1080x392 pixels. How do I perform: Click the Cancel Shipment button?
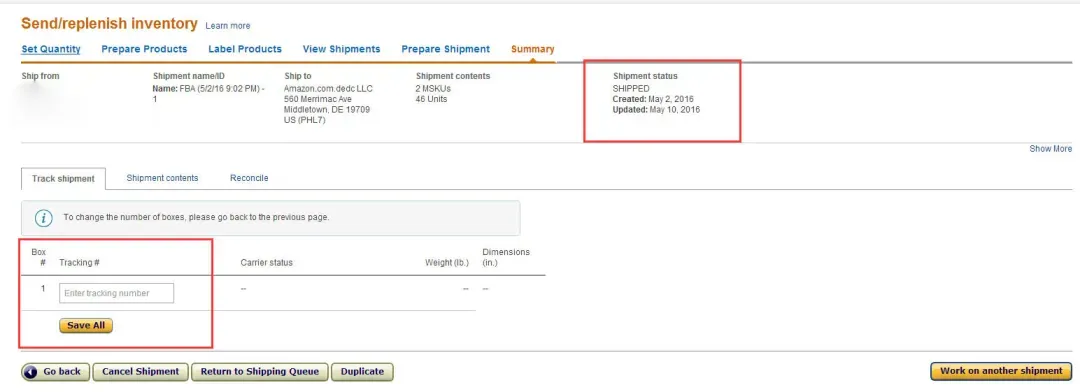click(141, 372)
